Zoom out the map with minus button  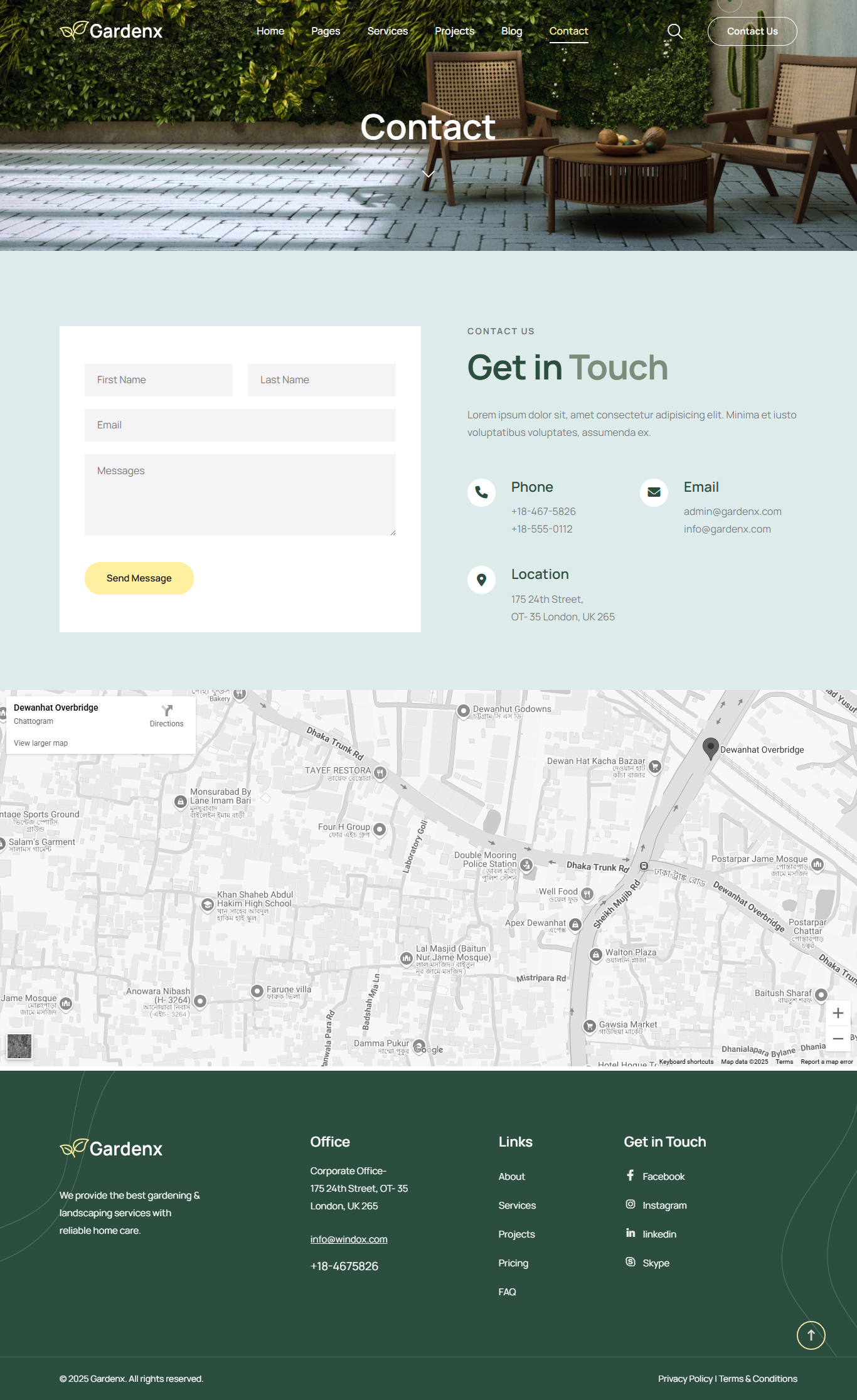838,1039
